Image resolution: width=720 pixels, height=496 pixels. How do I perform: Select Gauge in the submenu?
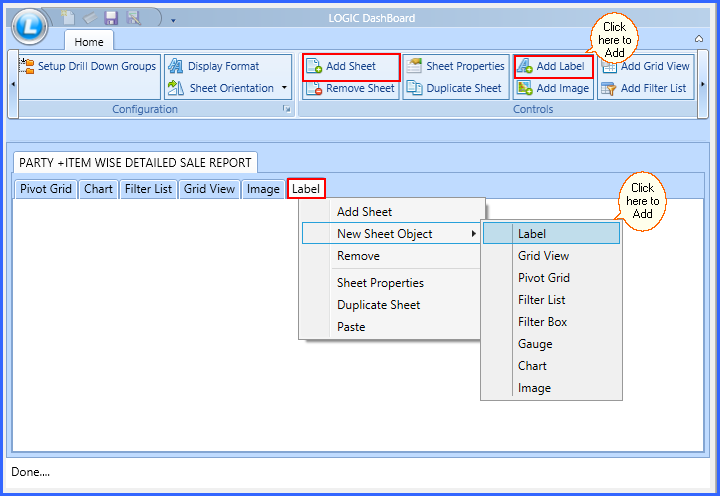point(551,344)
